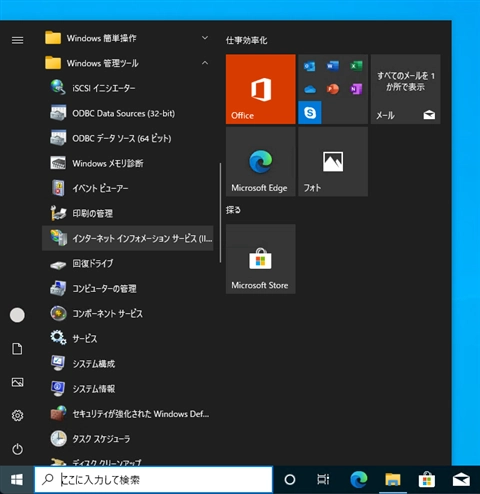
Task: Open システム構成
Action: (128, 364)
